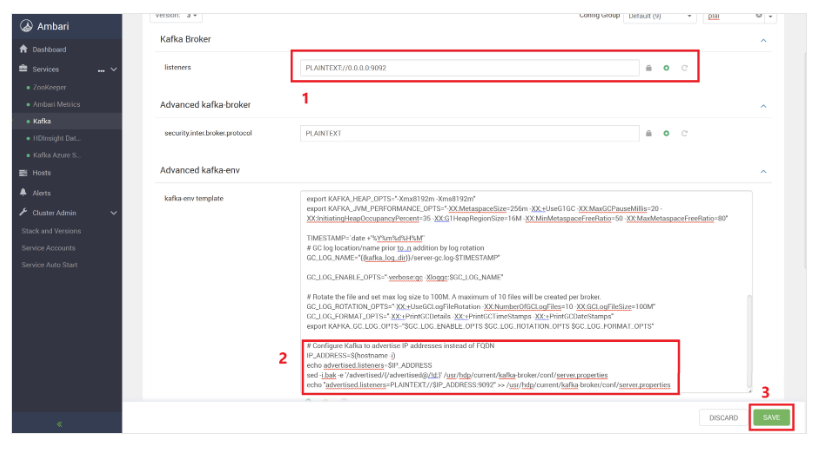Click the property filter search box
This screenshot has height=457, width=822.
tap(733, 17)
